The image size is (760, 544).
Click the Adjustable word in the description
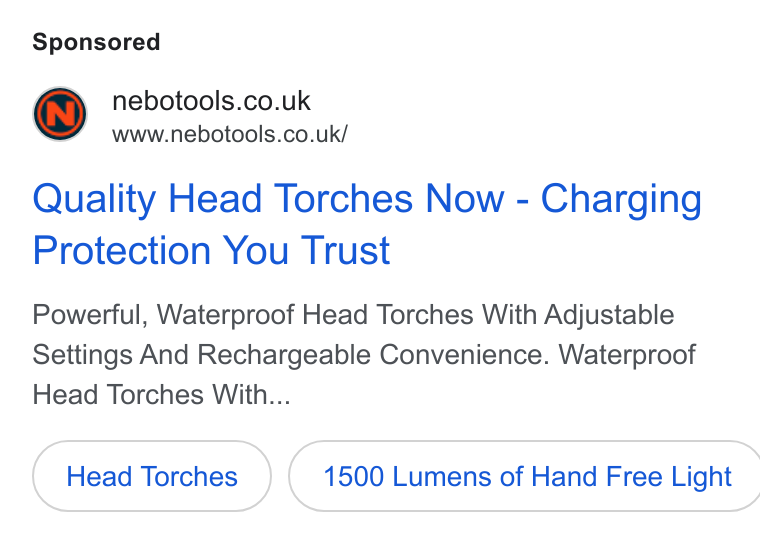coord(609,315)
